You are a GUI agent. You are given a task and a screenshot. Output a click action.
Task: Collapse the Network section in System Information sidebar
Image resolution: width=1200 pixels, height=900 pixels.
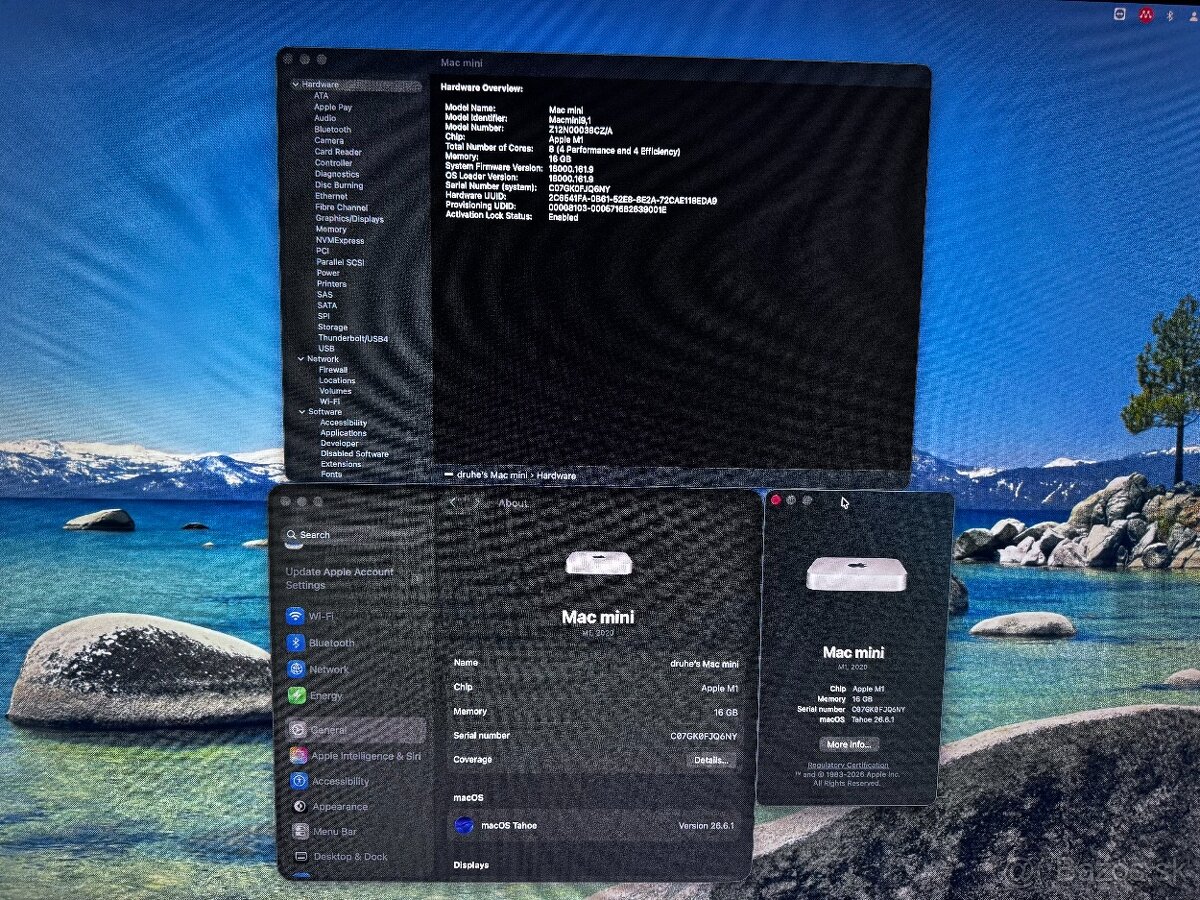point(300,359)
